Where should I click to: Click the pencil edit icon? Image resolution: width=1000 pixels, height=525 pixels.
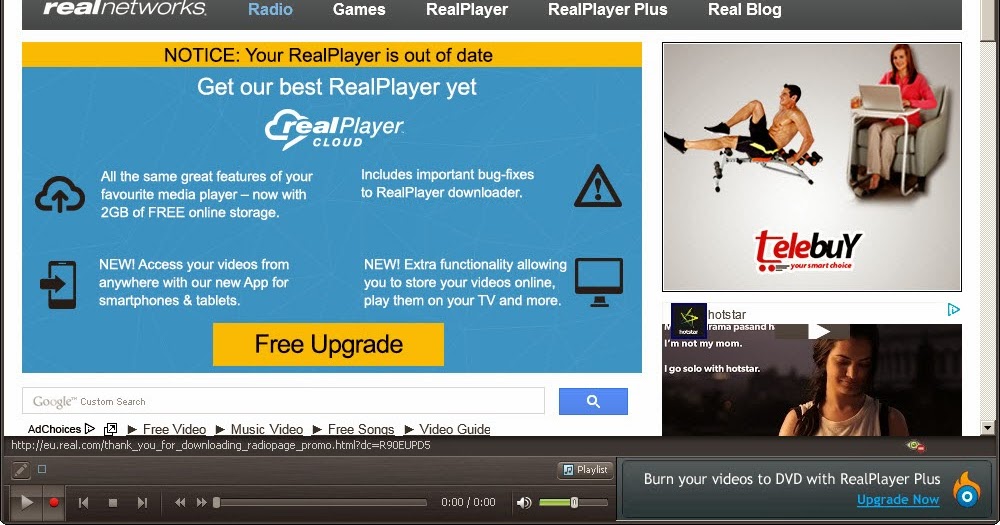tap(20, 470)
